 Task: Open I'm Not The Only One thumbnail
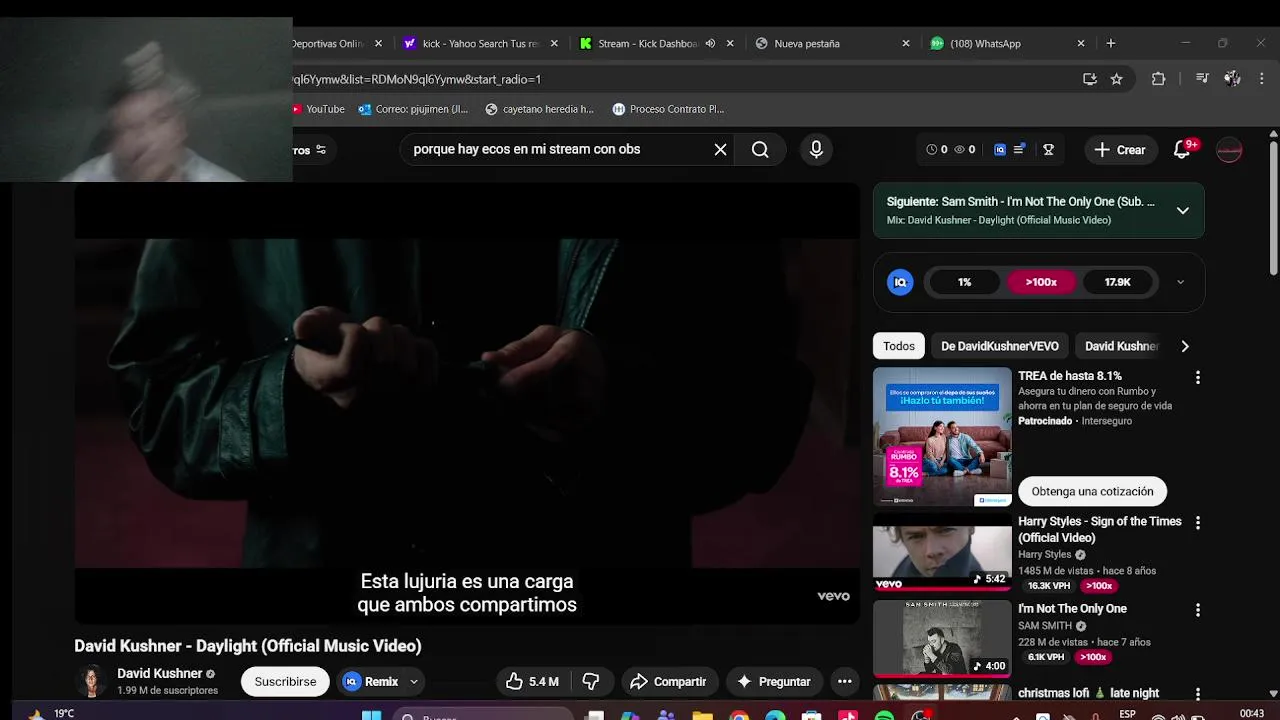942,639
